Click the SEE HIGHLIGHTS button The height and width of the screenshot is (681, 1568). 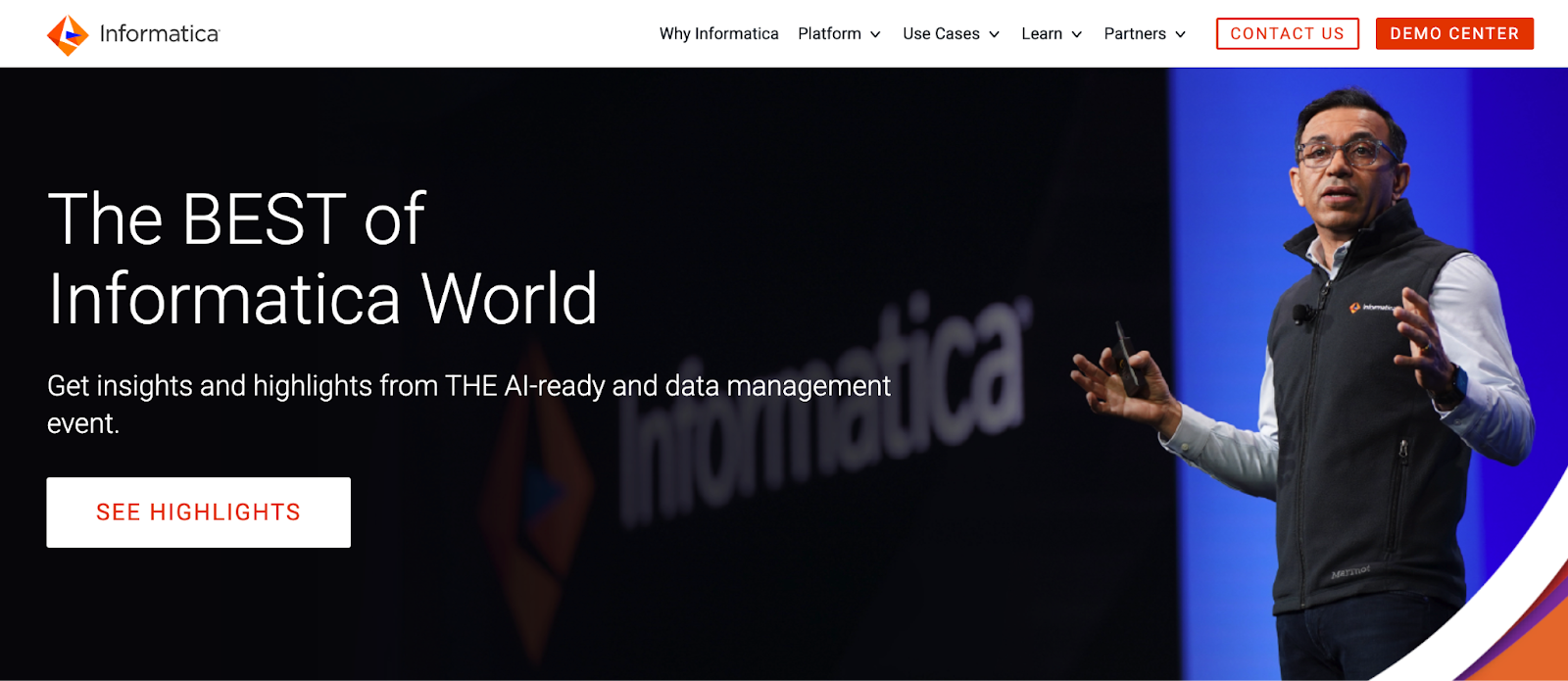(198, 512)
